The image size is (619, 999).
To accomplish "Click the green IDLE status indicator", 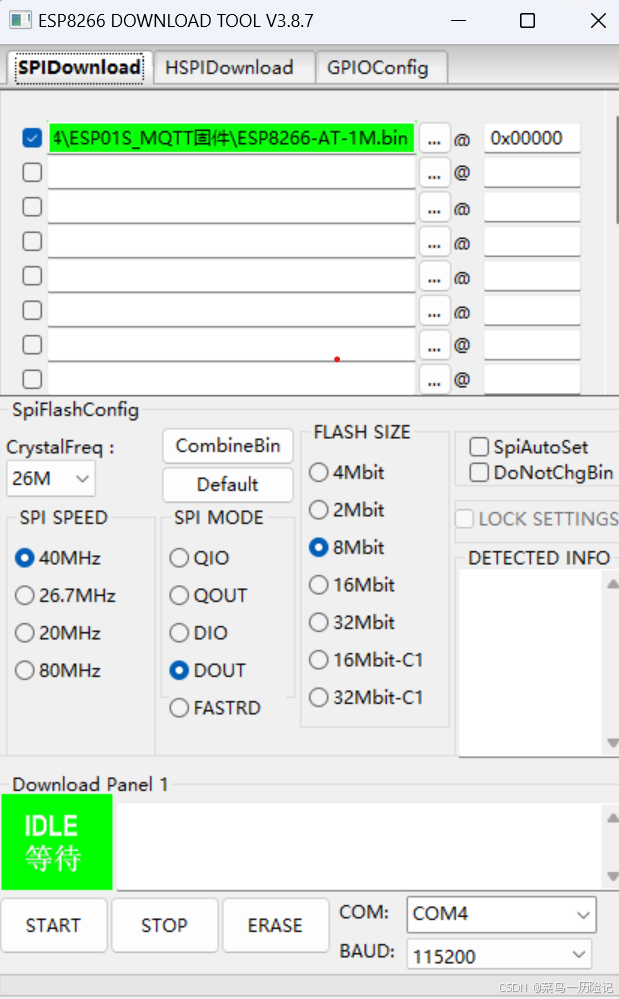I will (57, 842).
